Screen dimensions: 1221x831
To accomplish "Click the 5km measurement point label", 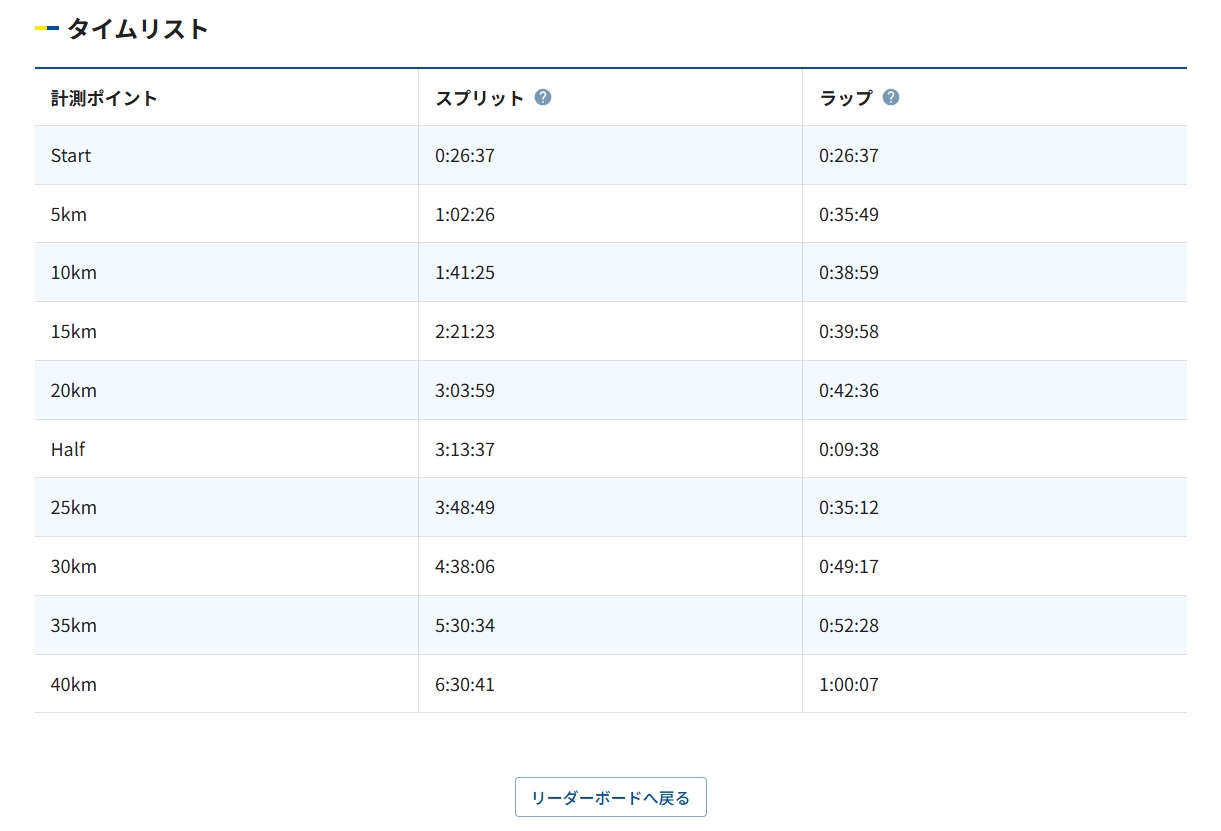I will pos(69,215).
